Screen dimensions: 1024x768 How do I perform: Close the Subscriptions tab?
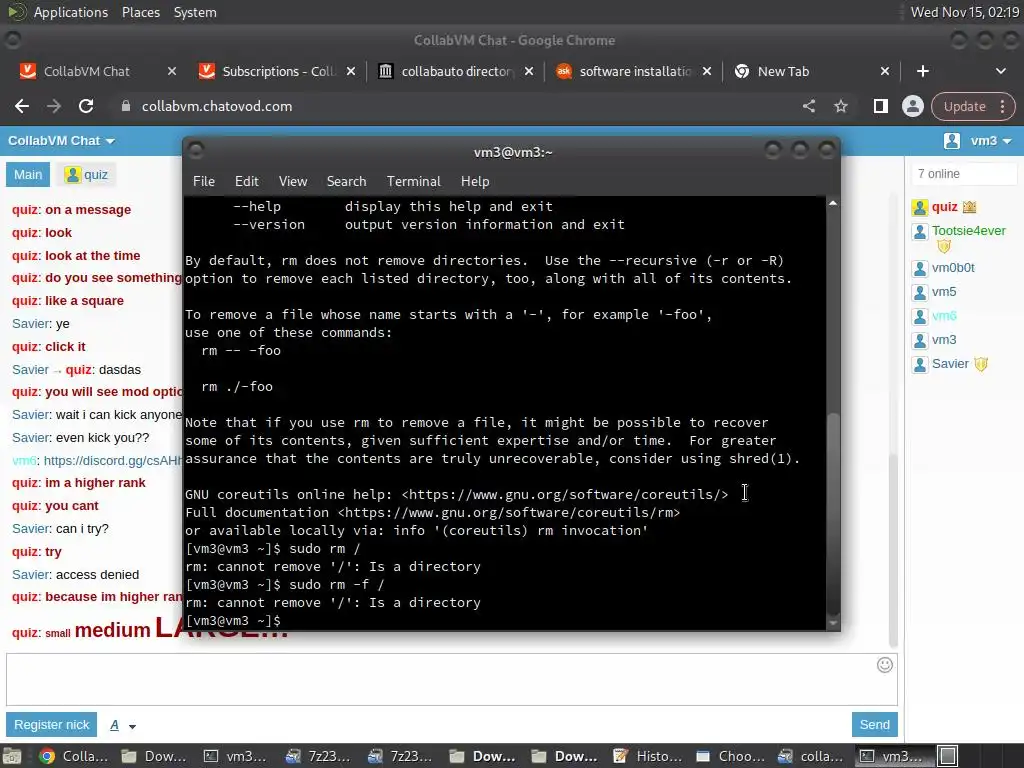pyautogui.click(x=351, y=71)
